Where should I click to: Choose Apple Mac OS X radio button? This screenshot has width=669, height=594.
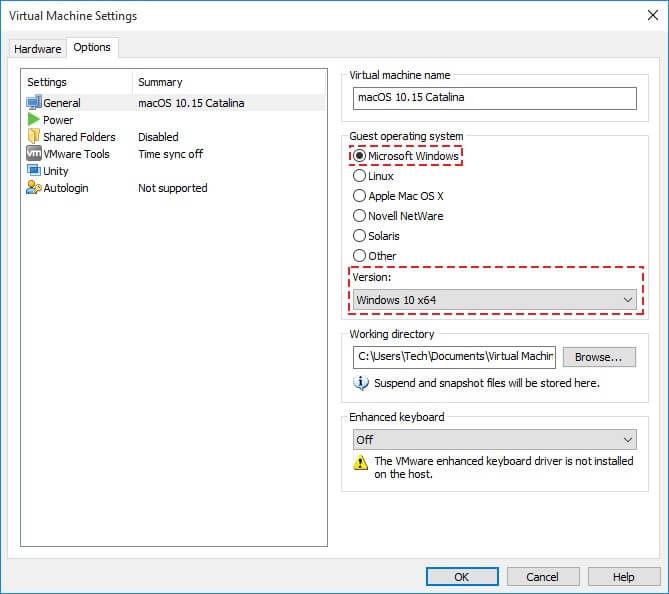pos(359,196)
